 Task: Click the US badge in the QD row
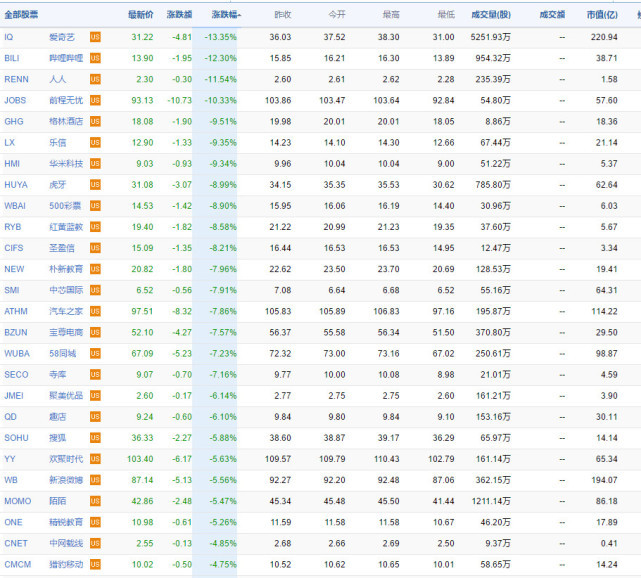click(95, 417)
